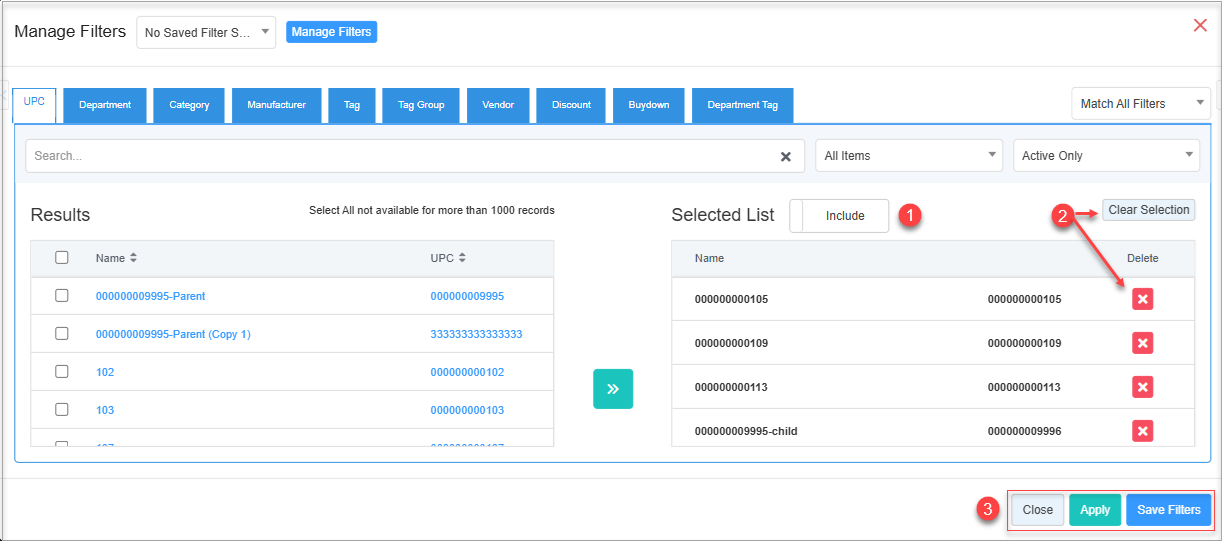Click the Clear Selection button

point(1148,210)
